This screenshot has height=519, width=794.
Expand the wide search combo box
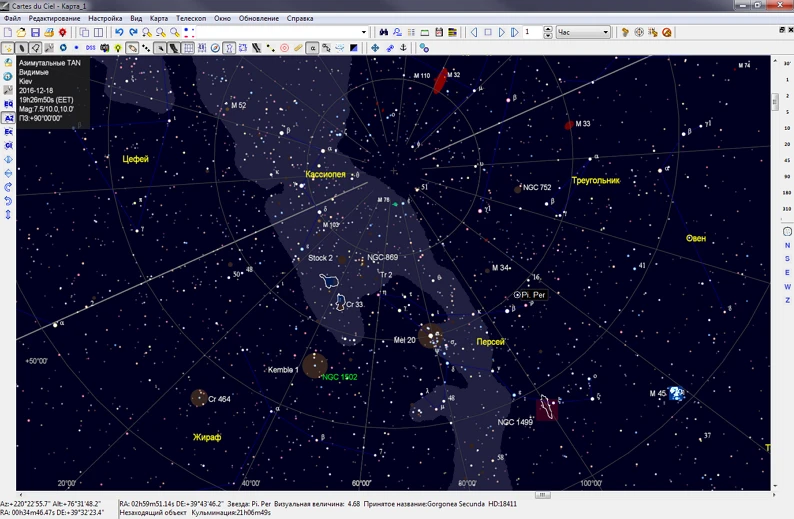[x=363, y=33]
